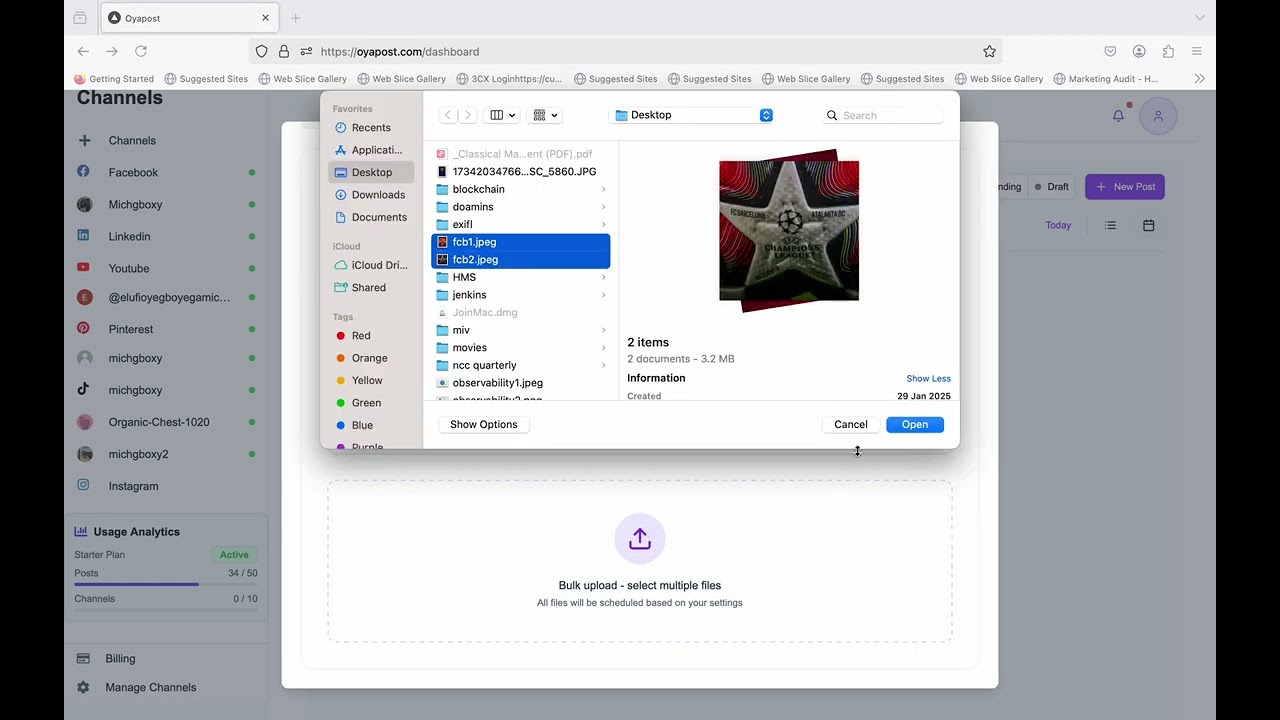Open Firefox extensions puzzle icon
This screenshot has width=1280, height=720.
pyautogui.click(x=1168, y=51)
